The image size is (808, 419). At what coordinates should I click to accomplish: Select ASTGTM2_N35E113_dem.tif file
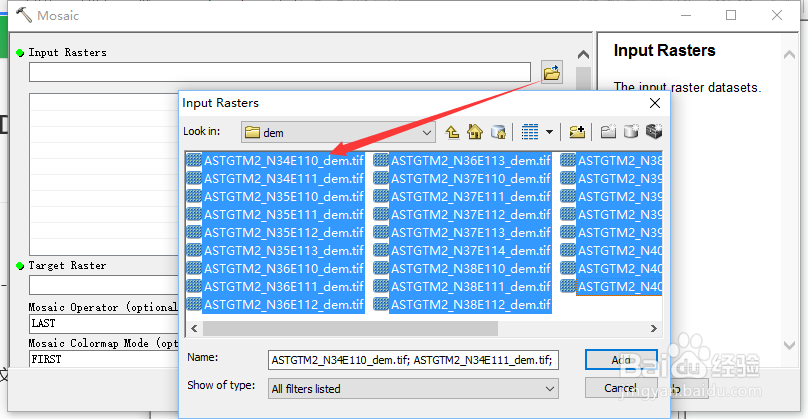[283, 251]
